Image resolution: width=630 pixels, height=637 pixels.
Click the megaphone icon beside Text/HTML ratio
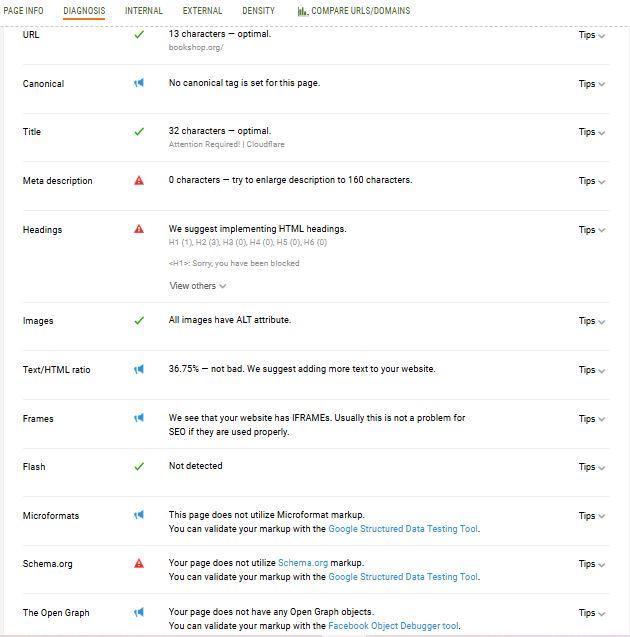(x=139, y=369)
